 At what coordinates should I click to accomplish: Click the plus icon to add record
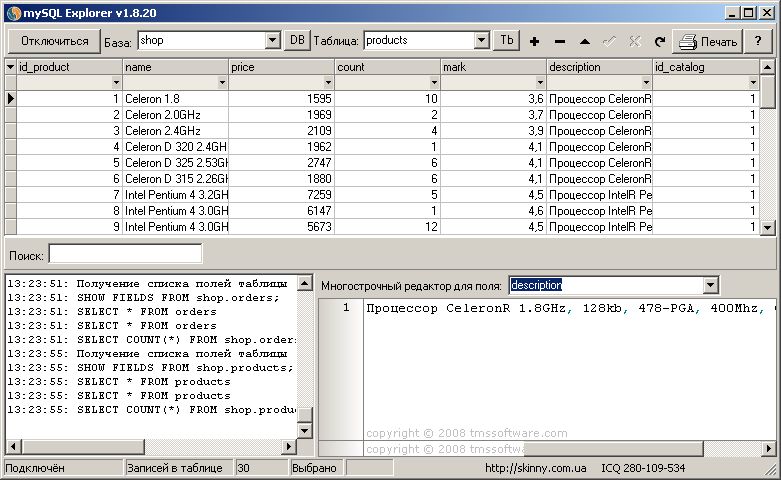pos(534,41)
